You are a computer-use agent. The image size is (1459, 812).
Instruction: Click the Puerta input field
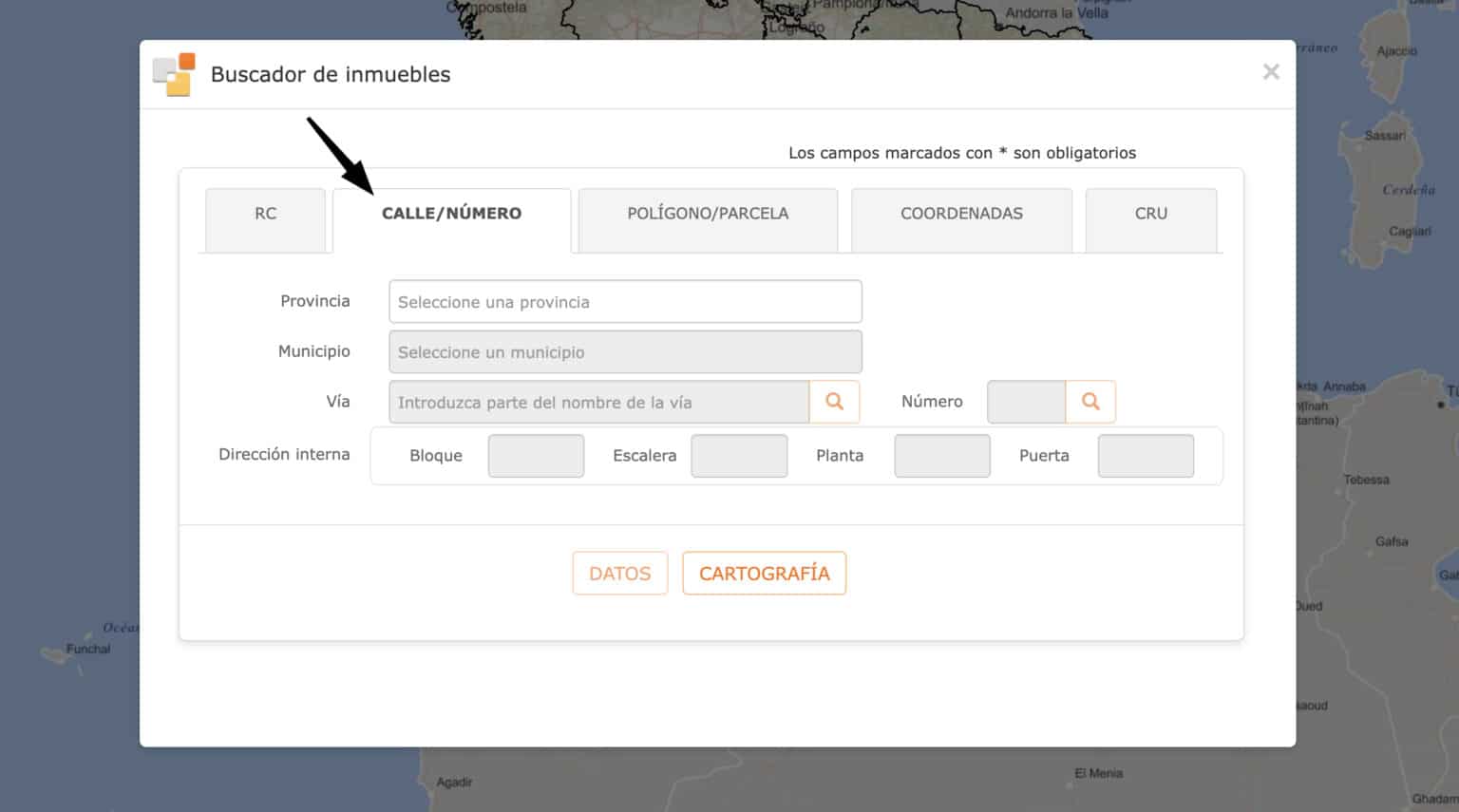pos(1146,456)
